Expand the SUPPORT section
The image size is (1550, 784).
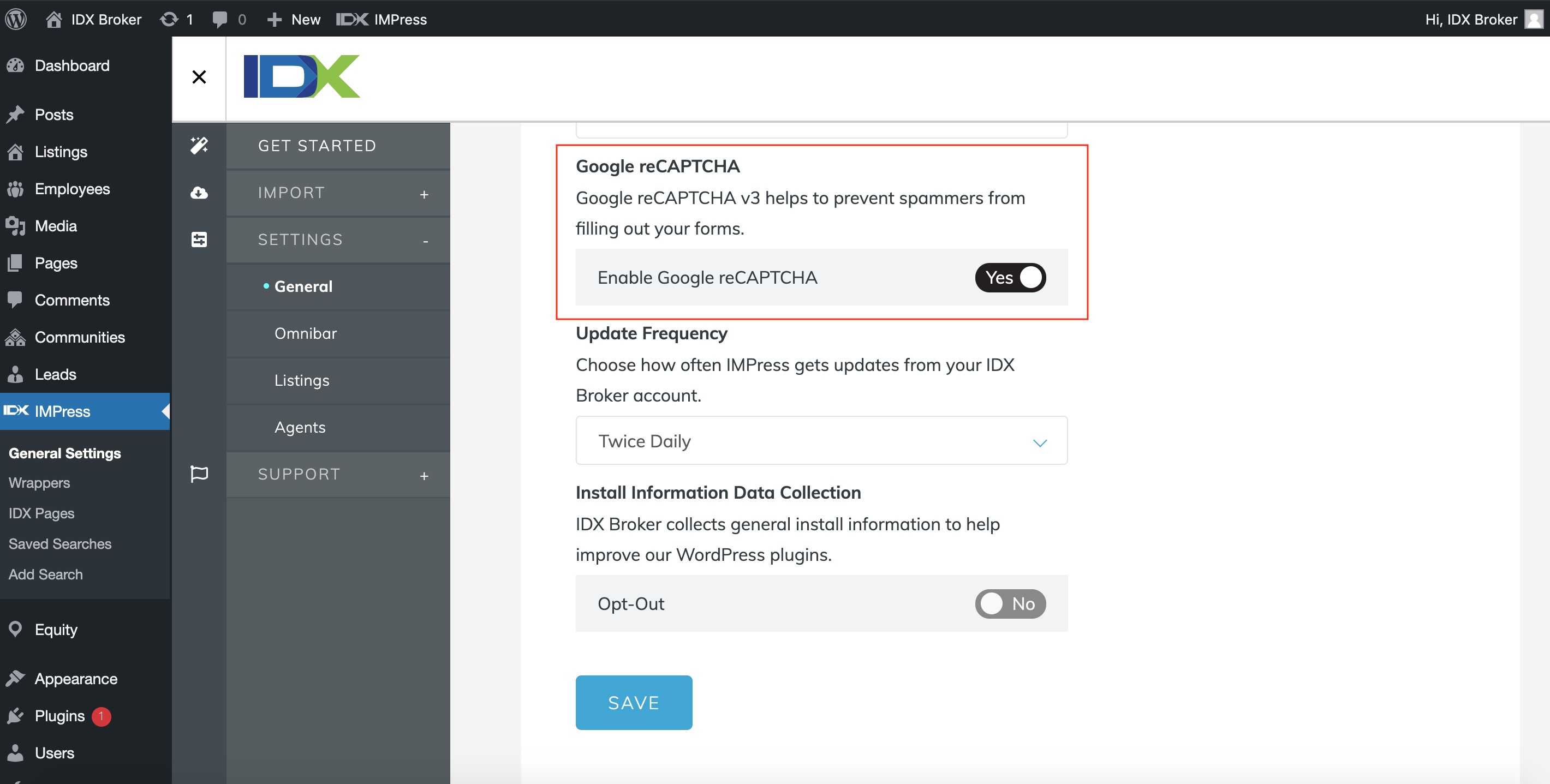coord(338,474)
